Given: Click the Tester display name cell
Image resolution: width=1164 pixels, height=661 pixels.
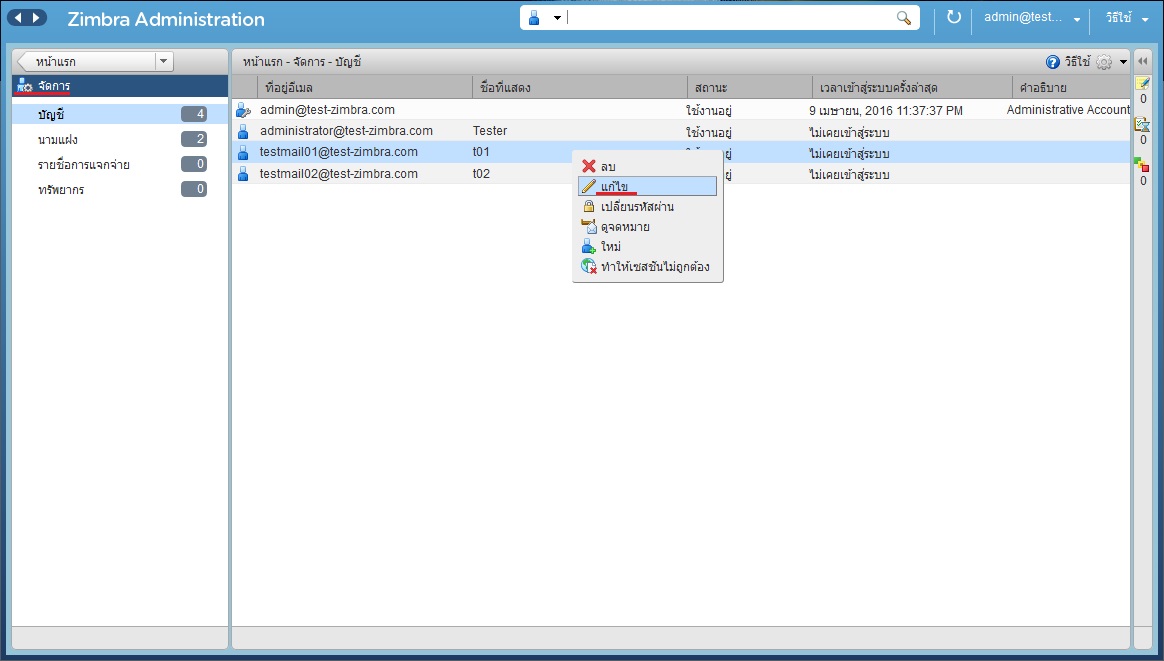Looking at the screenshot, I should 490,131.
